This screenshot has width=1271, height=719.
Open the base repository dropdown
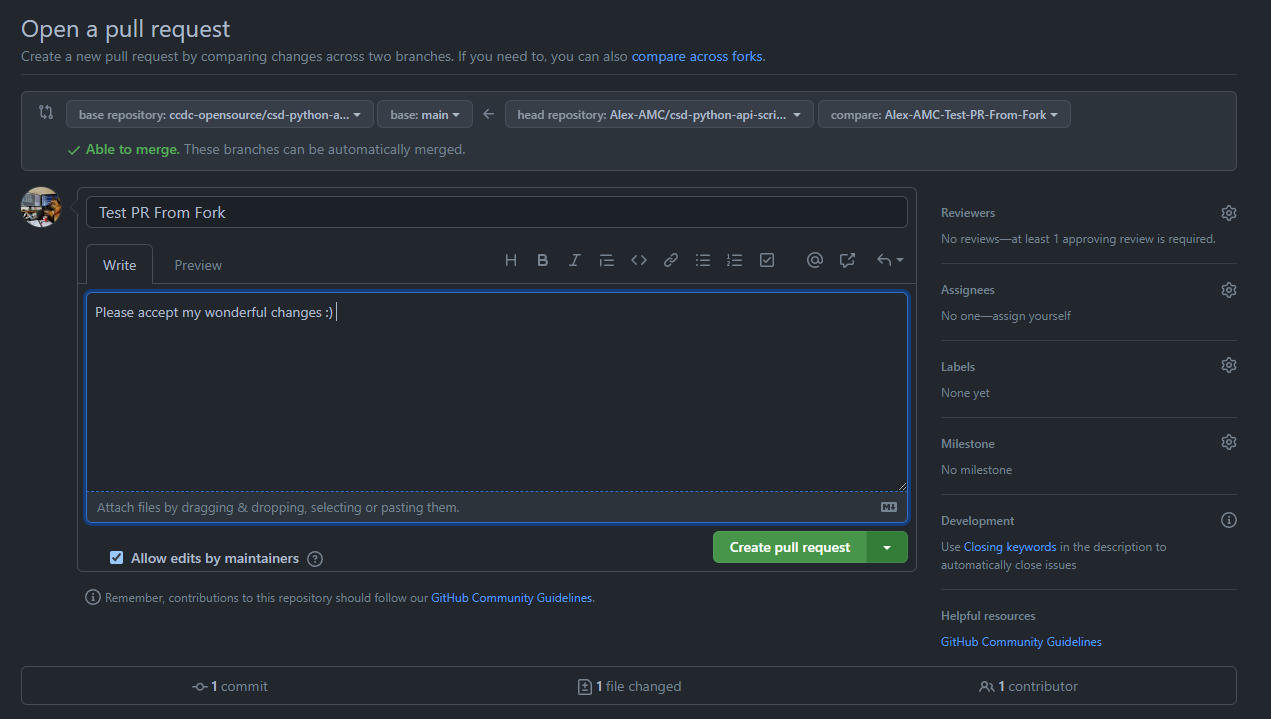point(220,115)
